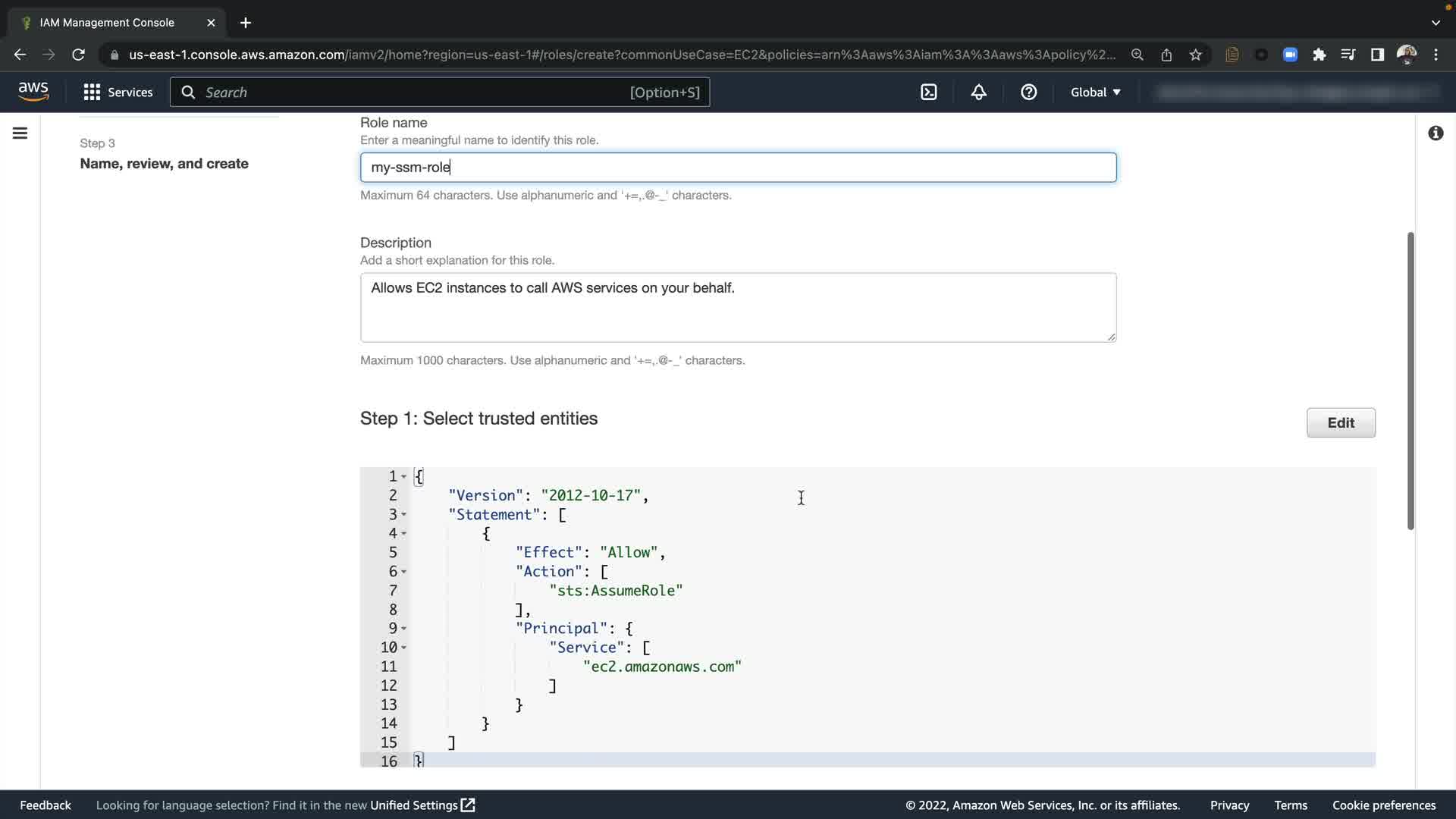Bookmark page with star icon
Image resolution: width=1456 pixels, height=819 pixels.
click(x=1196, y=55)
